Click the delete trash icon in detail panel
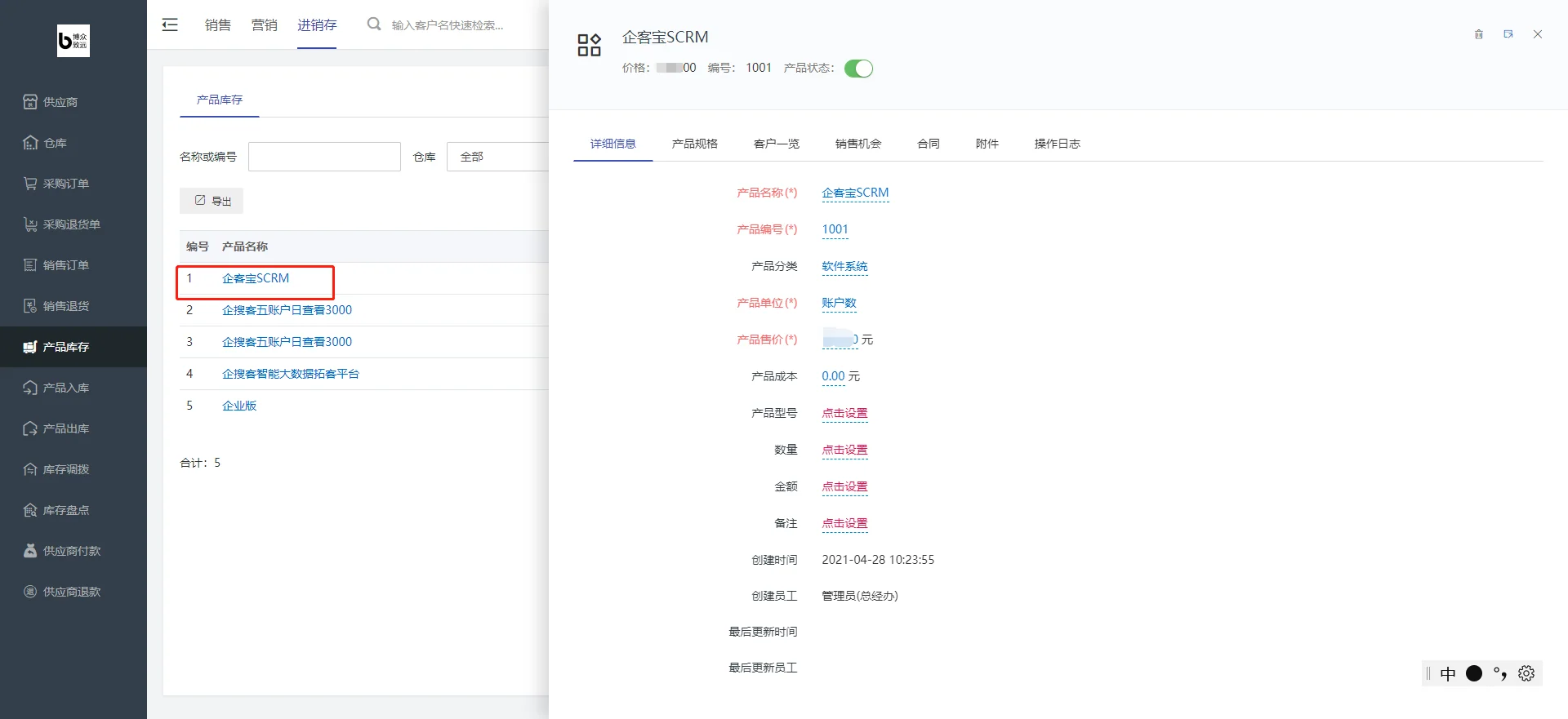Screen dimensions: 1568x719 click(1478, 34)
